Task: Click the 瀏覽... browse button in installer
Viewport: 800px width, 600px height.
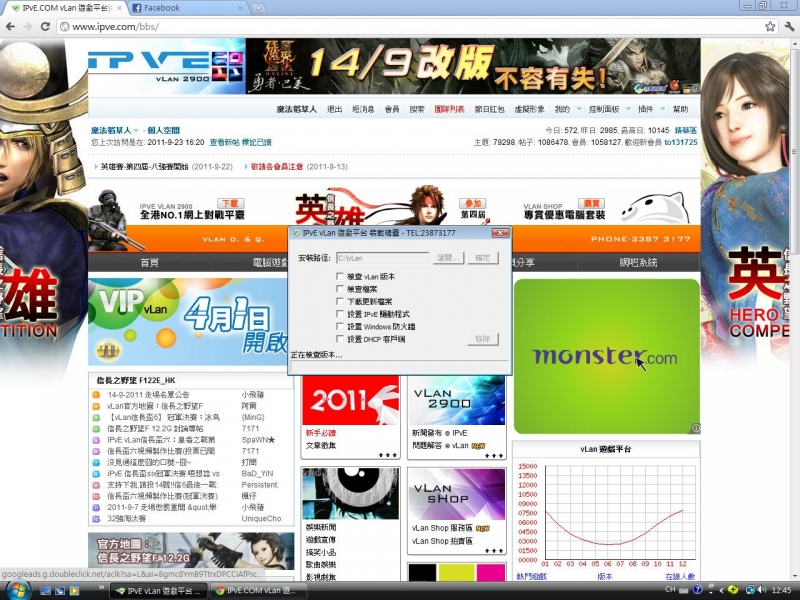Action: pos(448,258)
